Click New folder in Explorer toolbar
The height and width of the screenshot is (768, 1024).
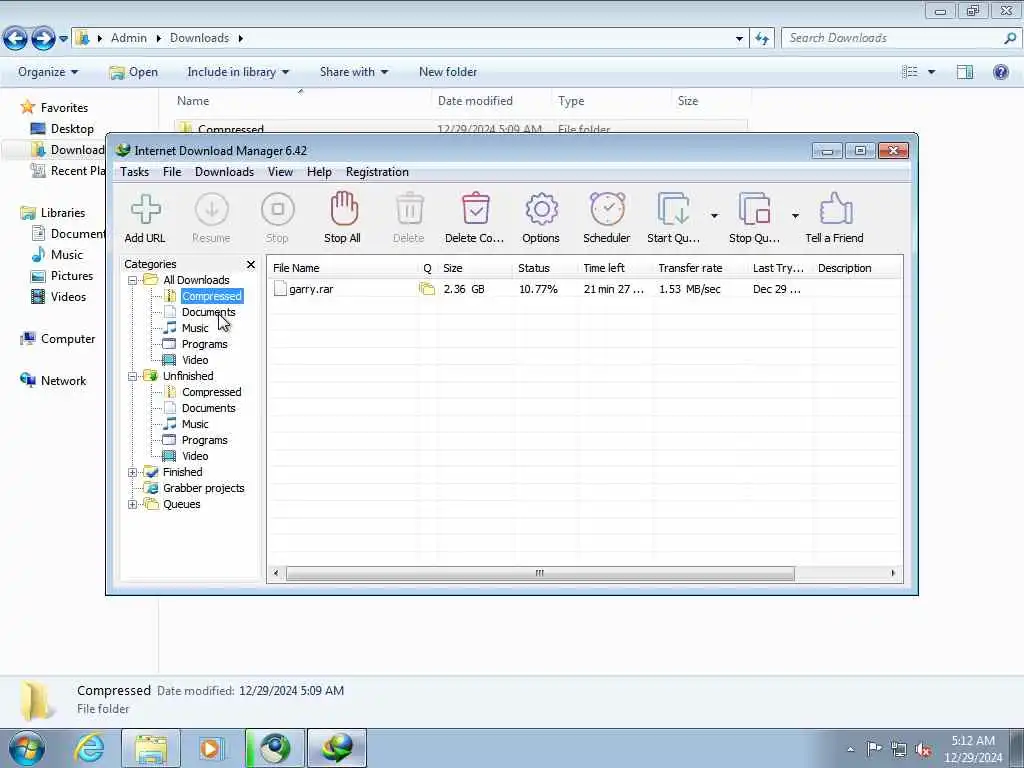click(x=448, y=72)
